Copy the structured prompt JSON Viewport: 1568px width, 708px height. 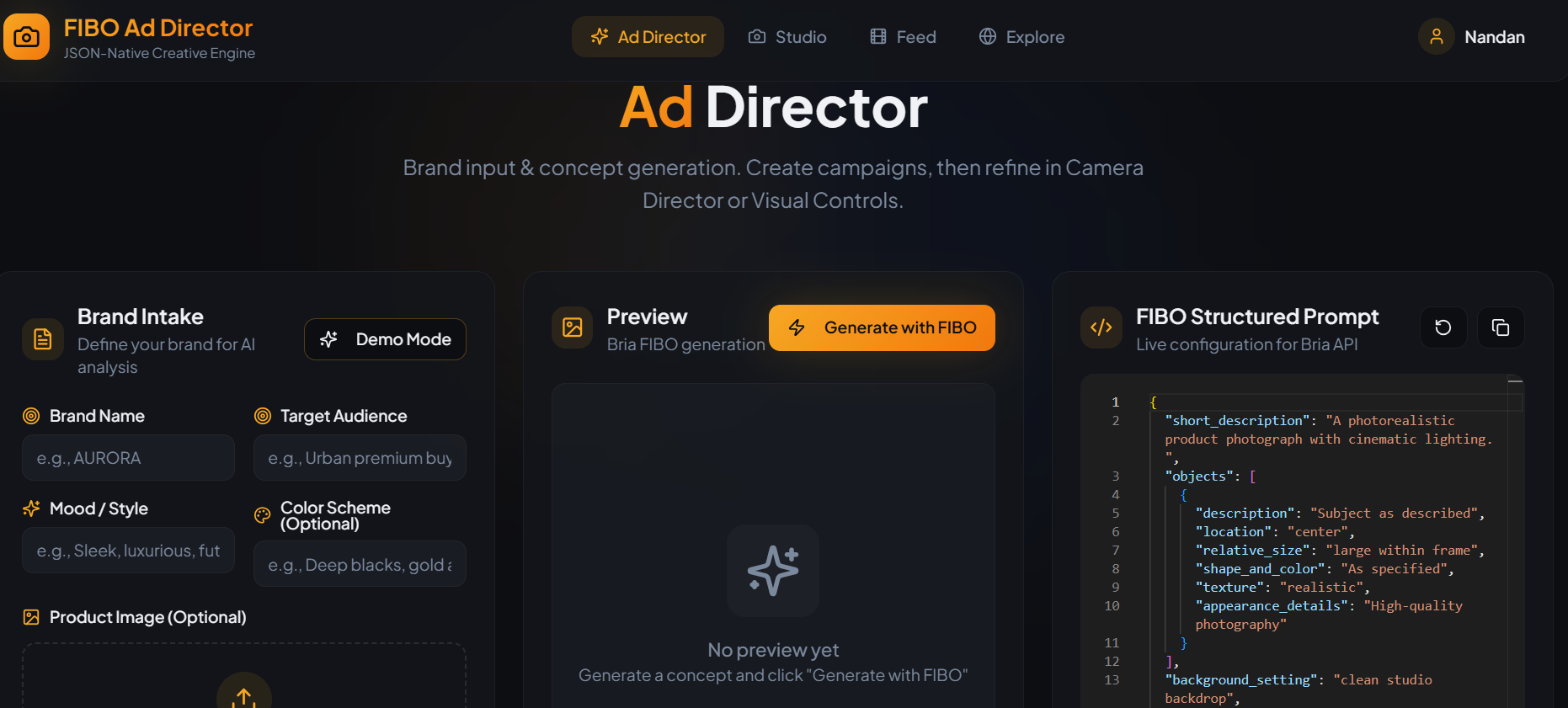[x=1501, y=327]
